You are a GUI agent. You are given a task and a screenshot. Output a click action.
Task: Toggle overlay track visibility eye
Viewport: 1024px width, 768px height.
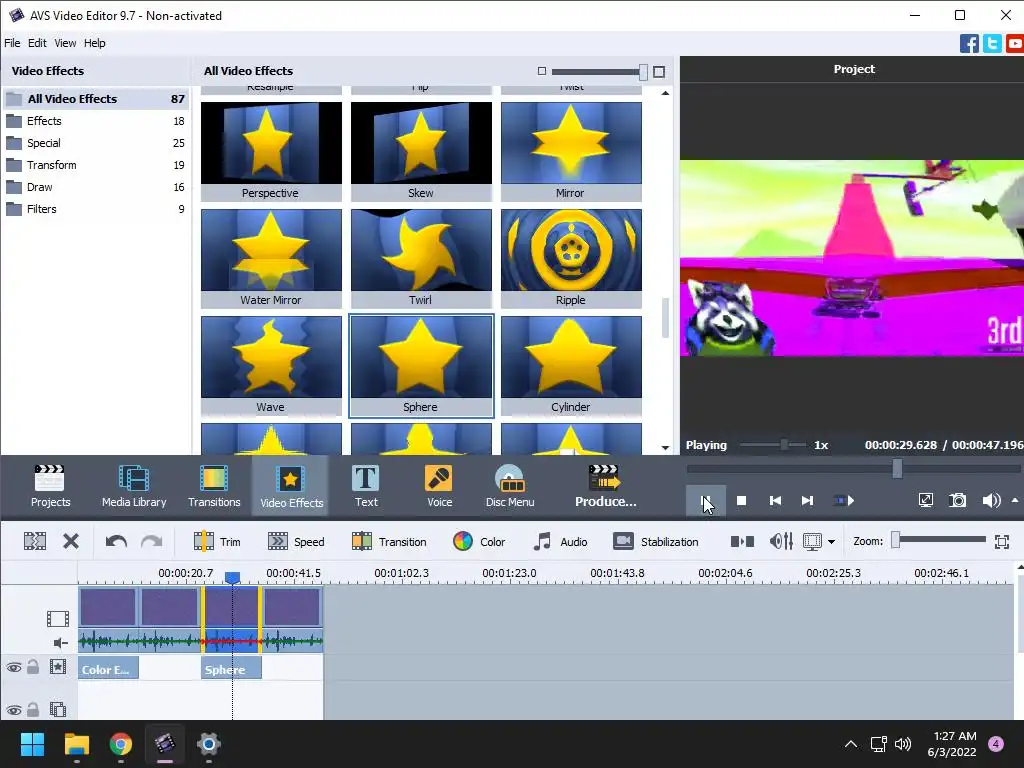coord(14,710)
